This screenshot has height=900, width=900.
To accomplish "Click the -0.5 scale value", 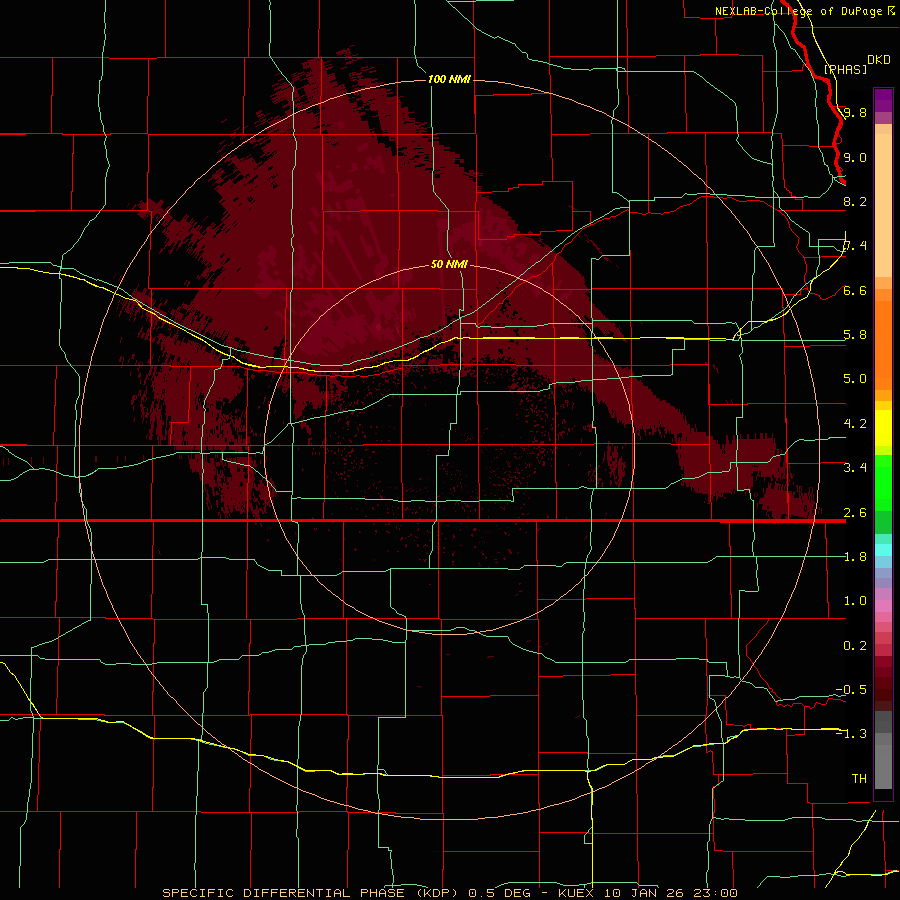I will [851, 690].
